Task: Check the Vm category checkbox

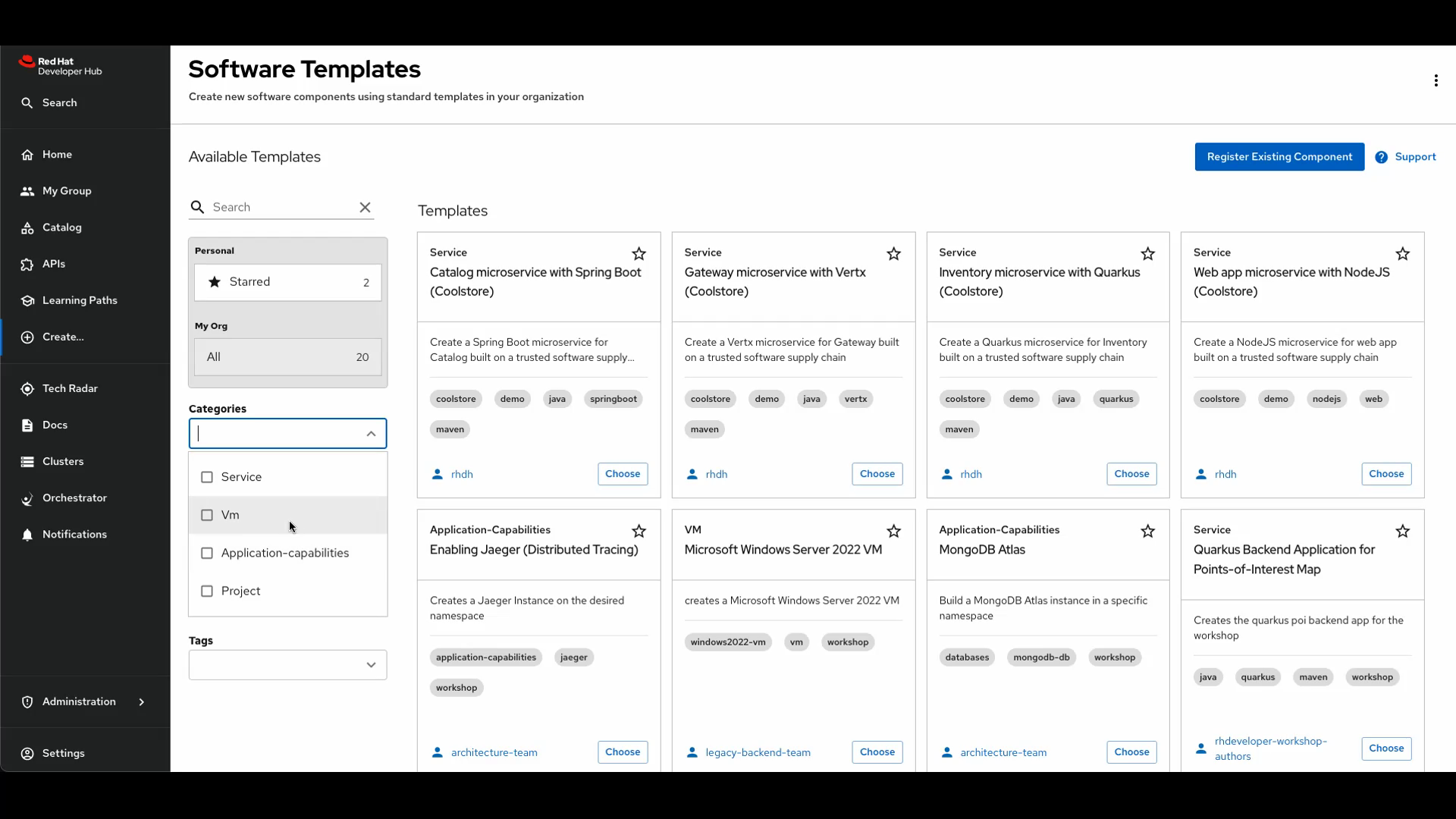Action: (207, 515)
